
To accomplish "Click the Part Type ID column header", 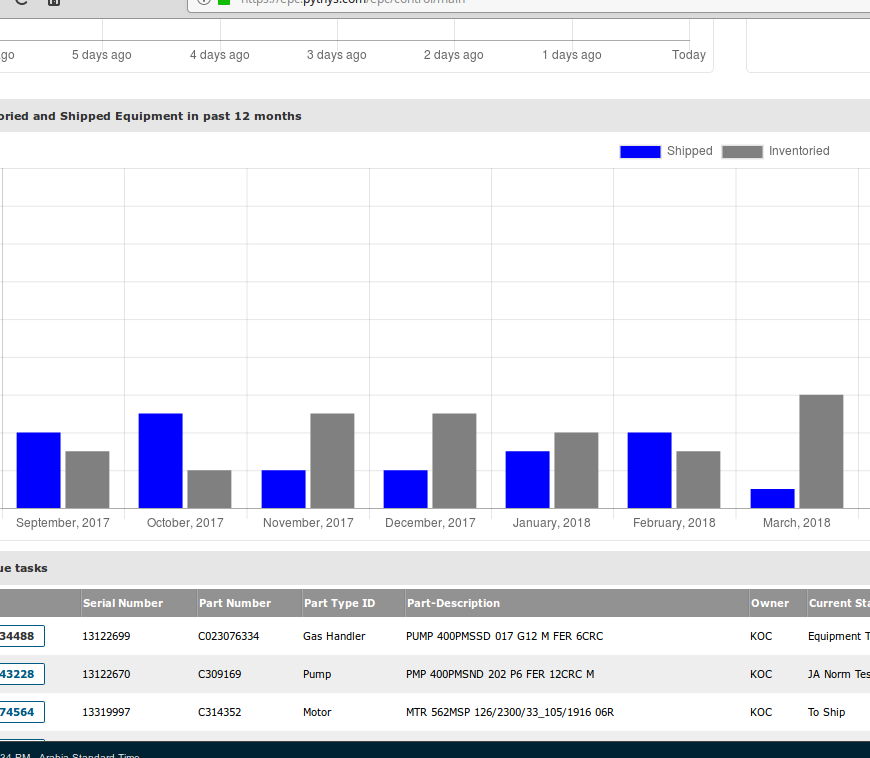I will click(339, 603).
